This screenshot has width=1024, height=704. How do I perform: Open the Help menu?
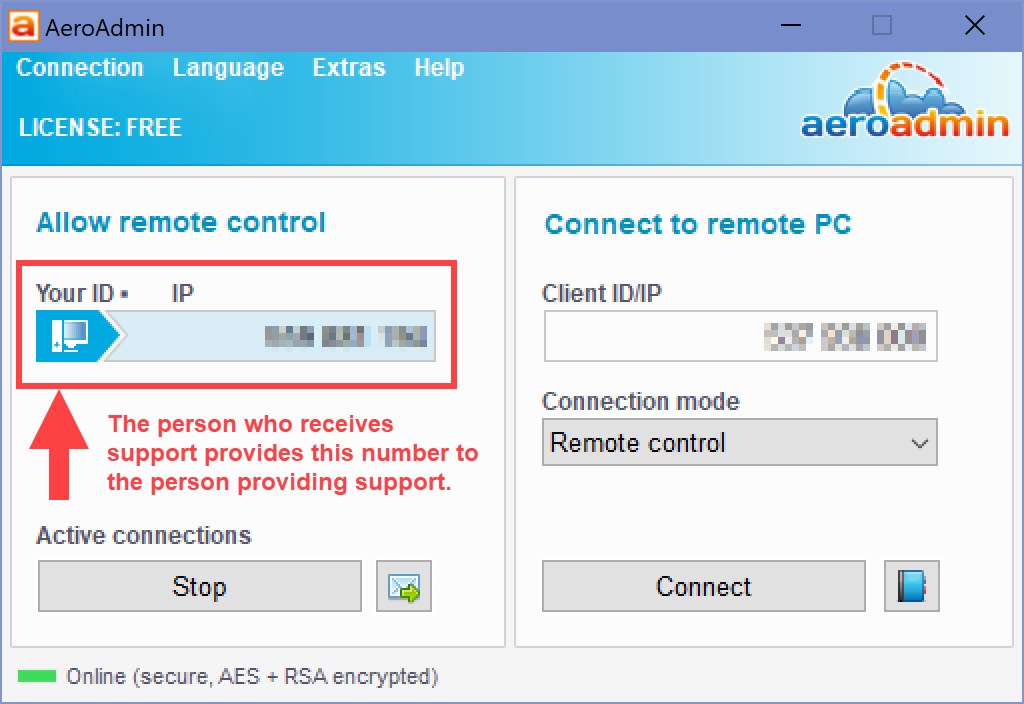tap(439, 68)
